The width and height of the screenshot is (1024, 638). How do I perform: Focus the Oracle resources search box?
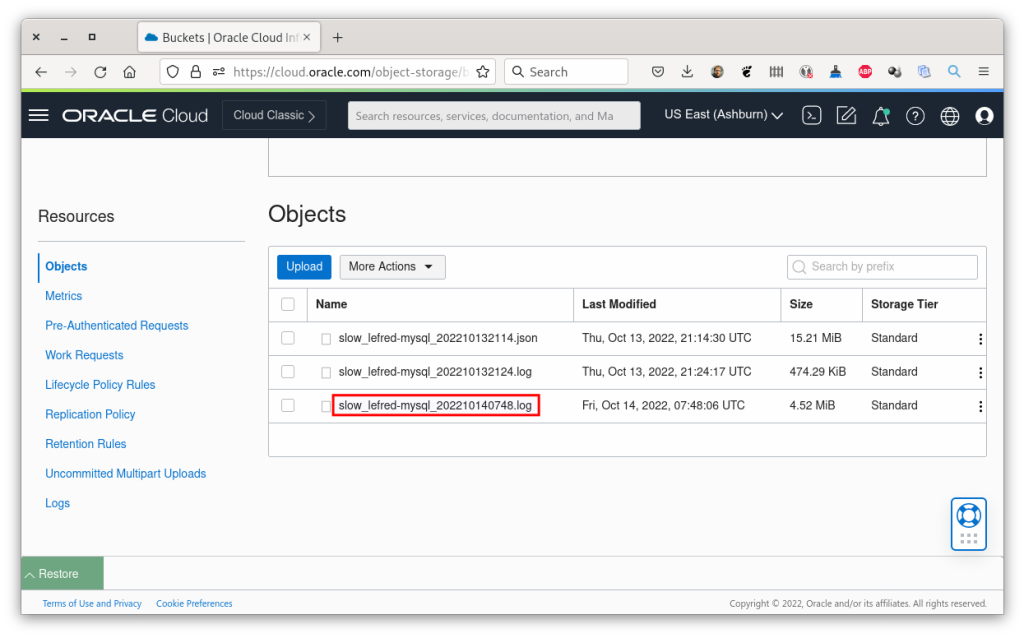click(494, 116)
